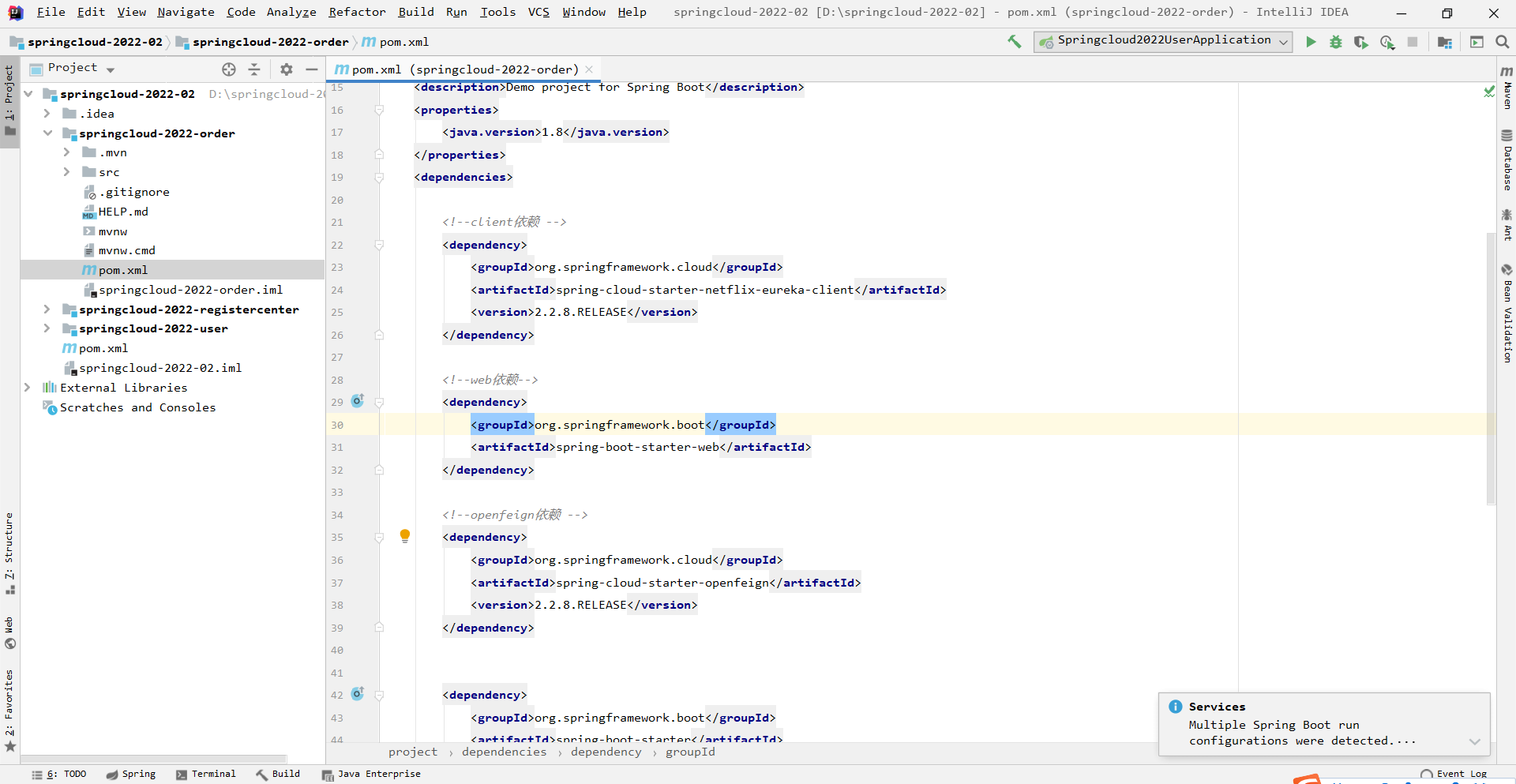Run Springcloud2022UserApplication with the green play icon

click(1311, 42)
